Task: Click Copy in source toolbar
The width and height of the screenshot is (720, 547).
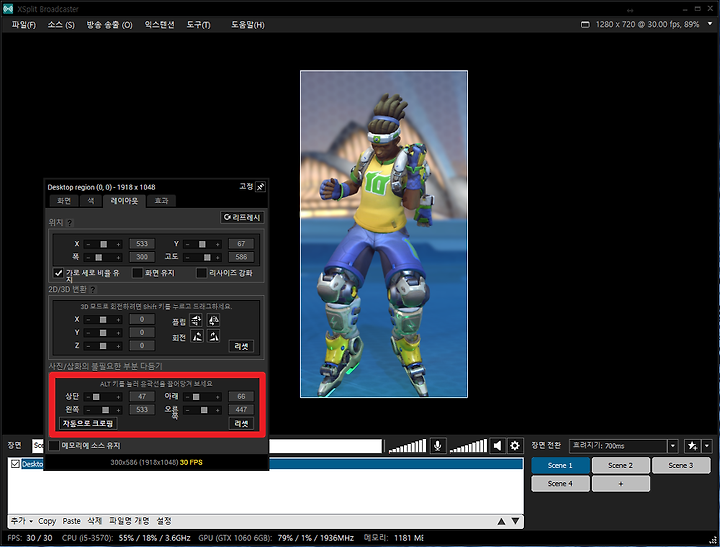Action: coord(47,521)
